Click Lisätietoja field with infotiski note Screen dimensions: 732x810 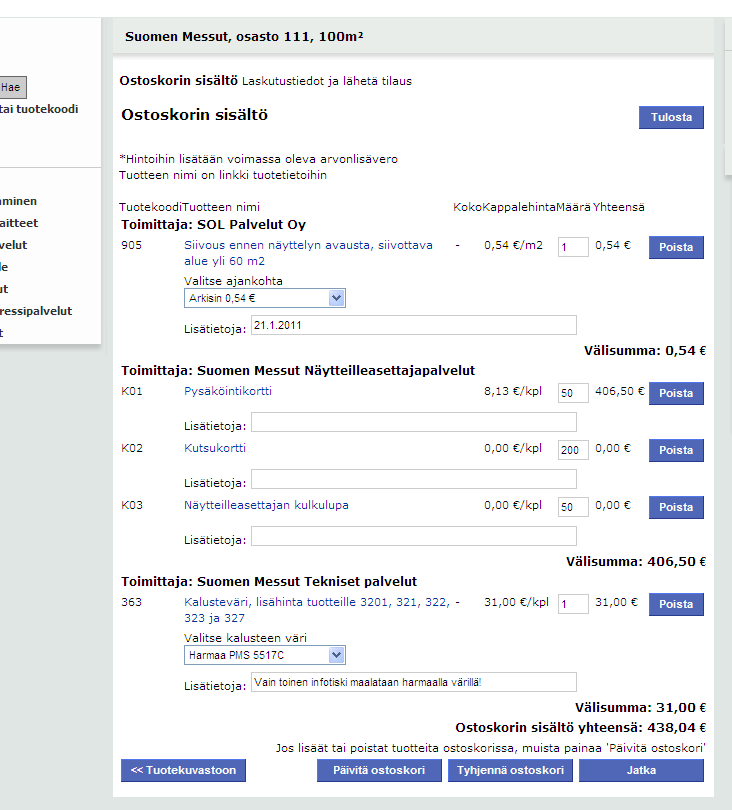point(414,682)
